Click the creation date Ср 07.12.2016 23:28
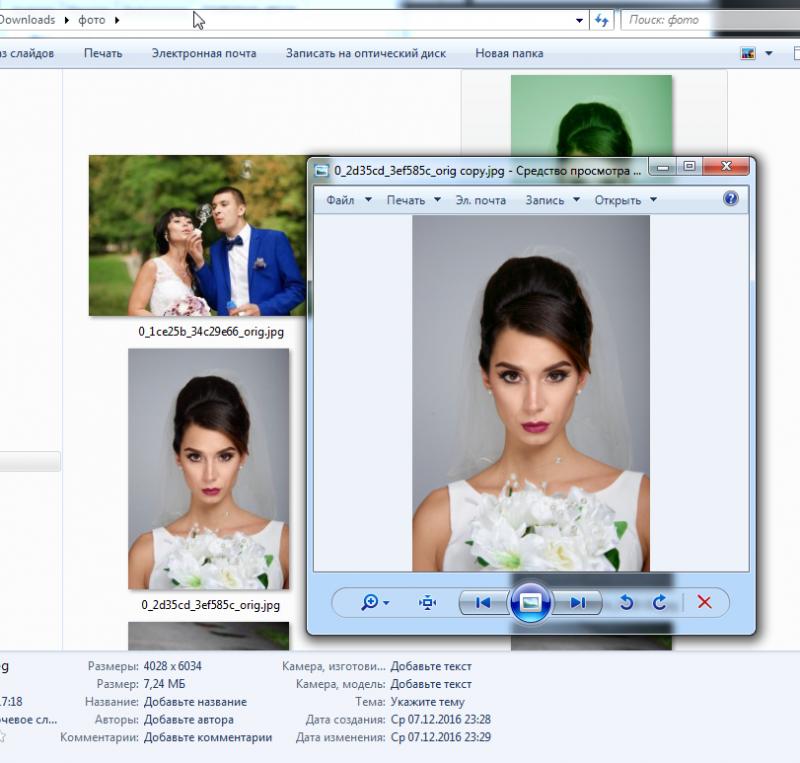This screenshot has height=763, width=800. tap(441, 720)
